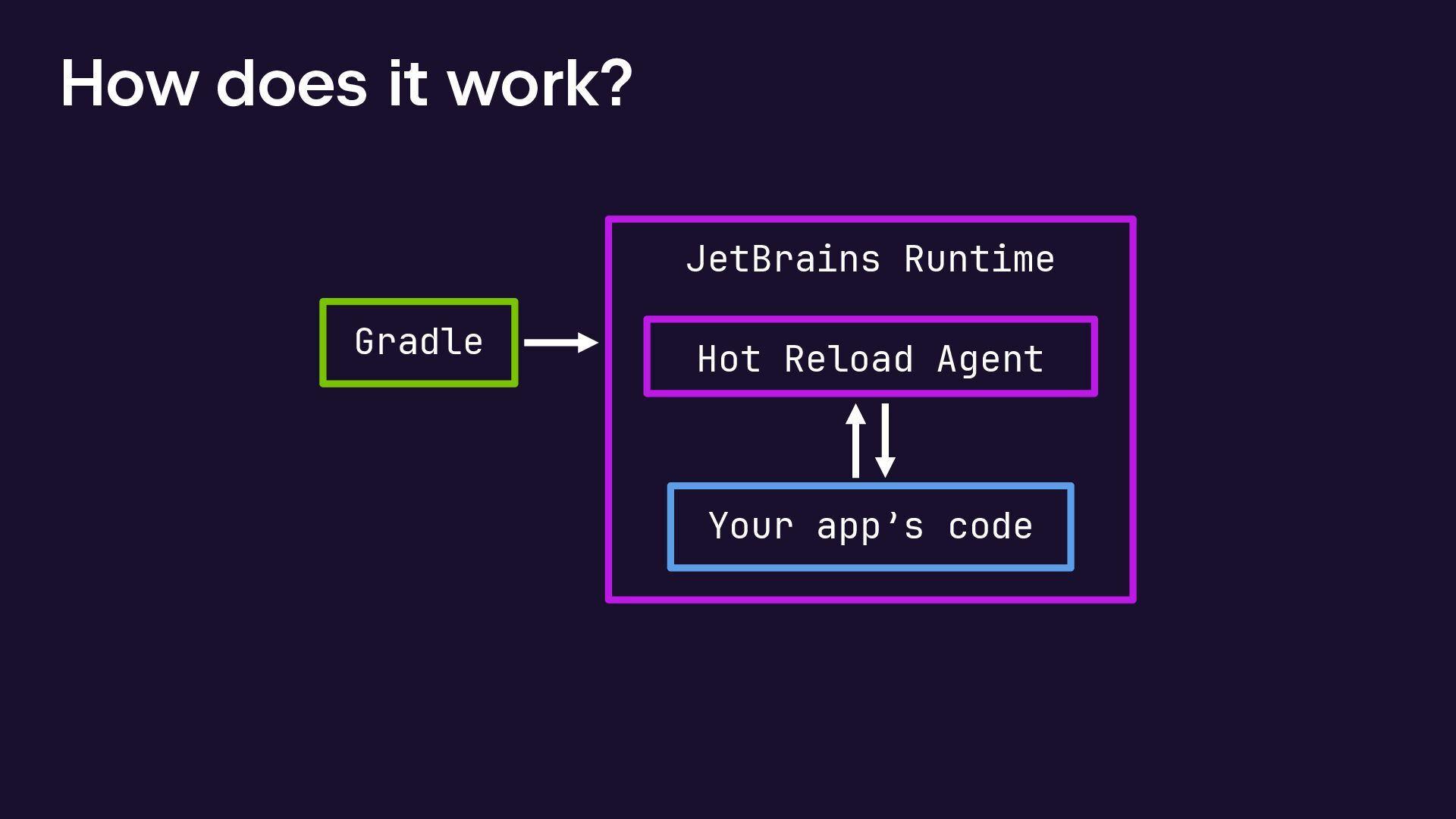Click the word 'Your' in the blue box
The width and height of the screenshot is (1456, 819).
point(751,526)
